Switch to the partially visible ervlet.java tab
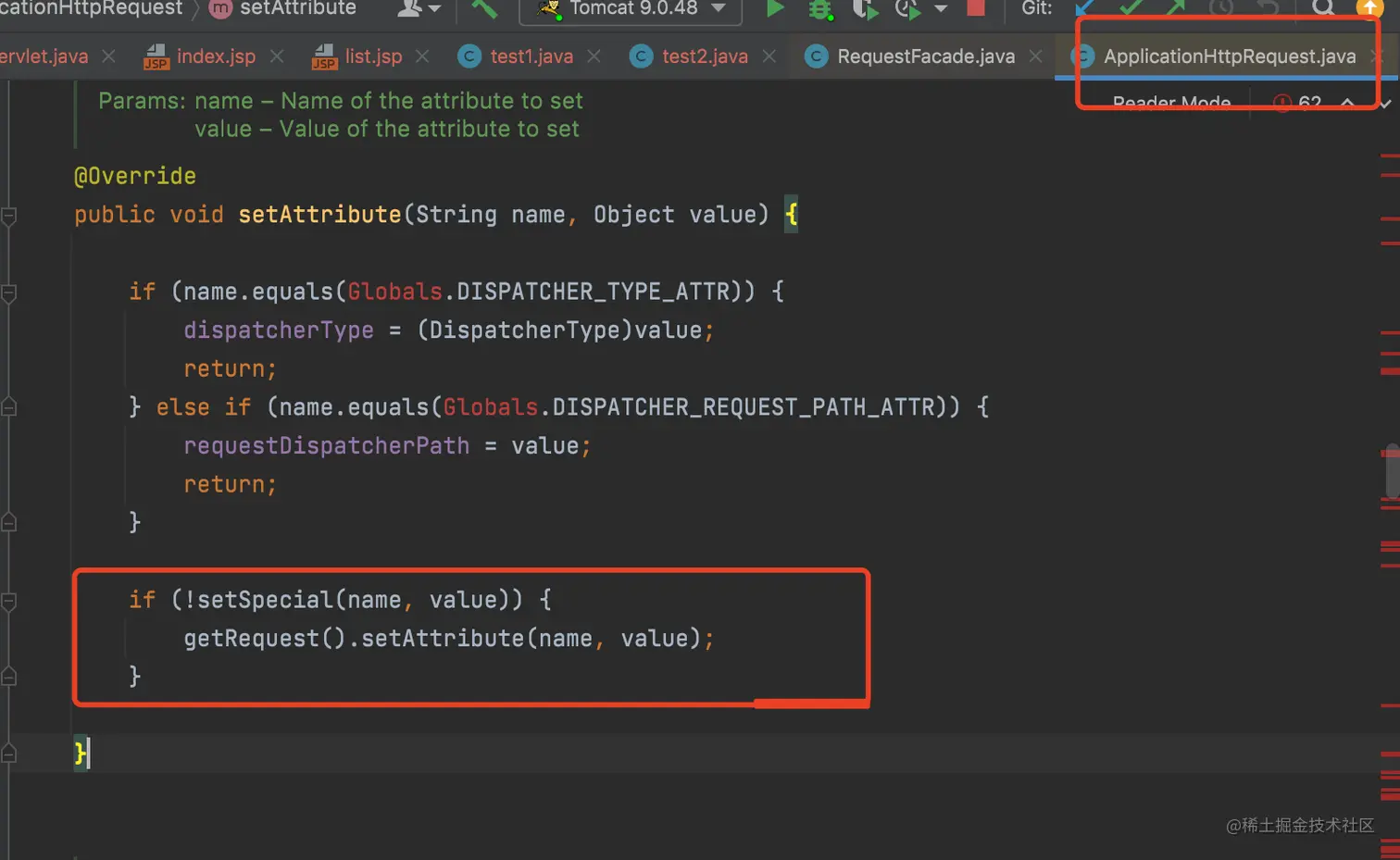 click(x=44, y=56)
